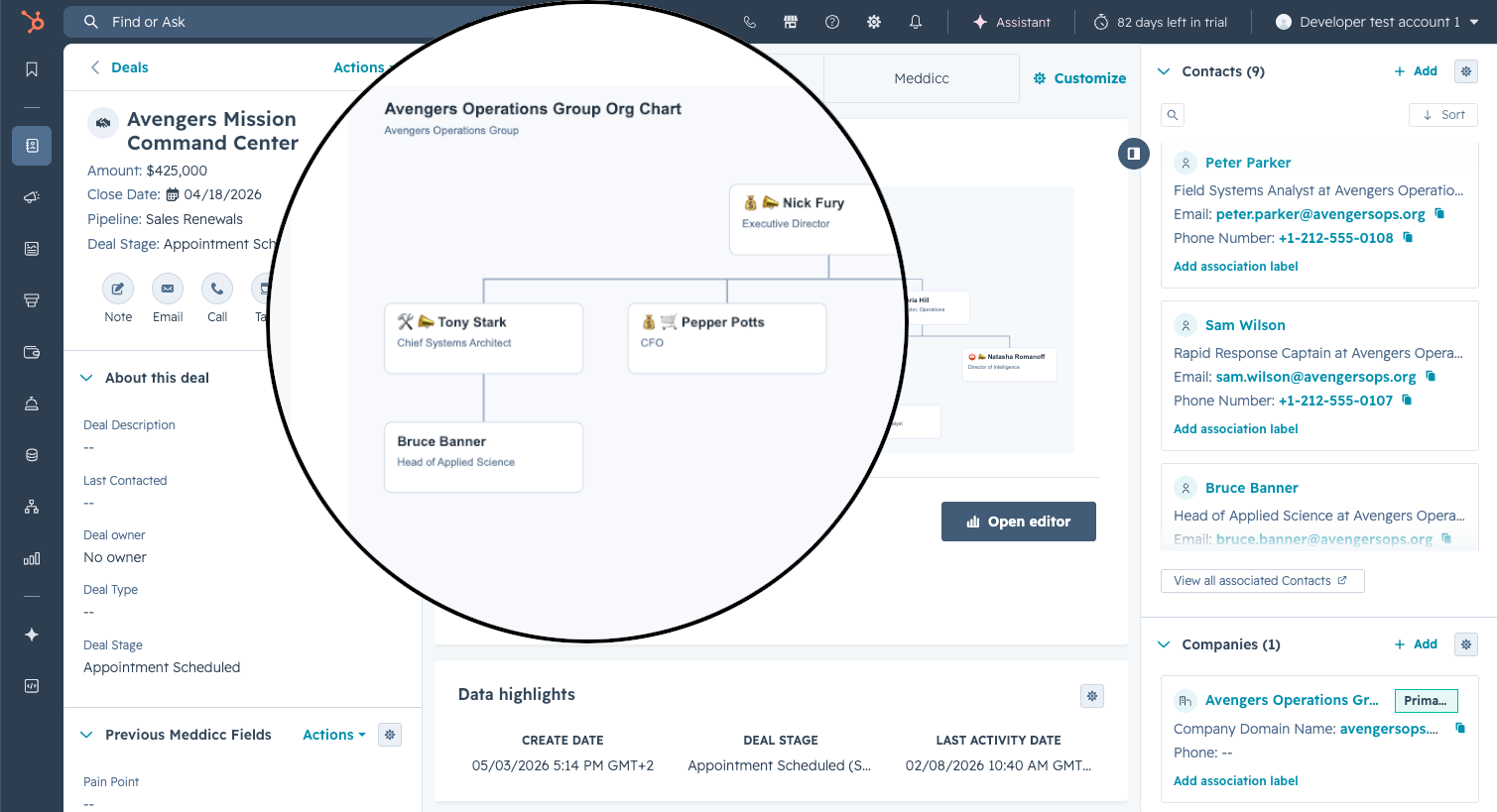Copy Peter Parker's email address
Image resolution: width=1497 pixels, height=812 pixels.
[1439, 213]
